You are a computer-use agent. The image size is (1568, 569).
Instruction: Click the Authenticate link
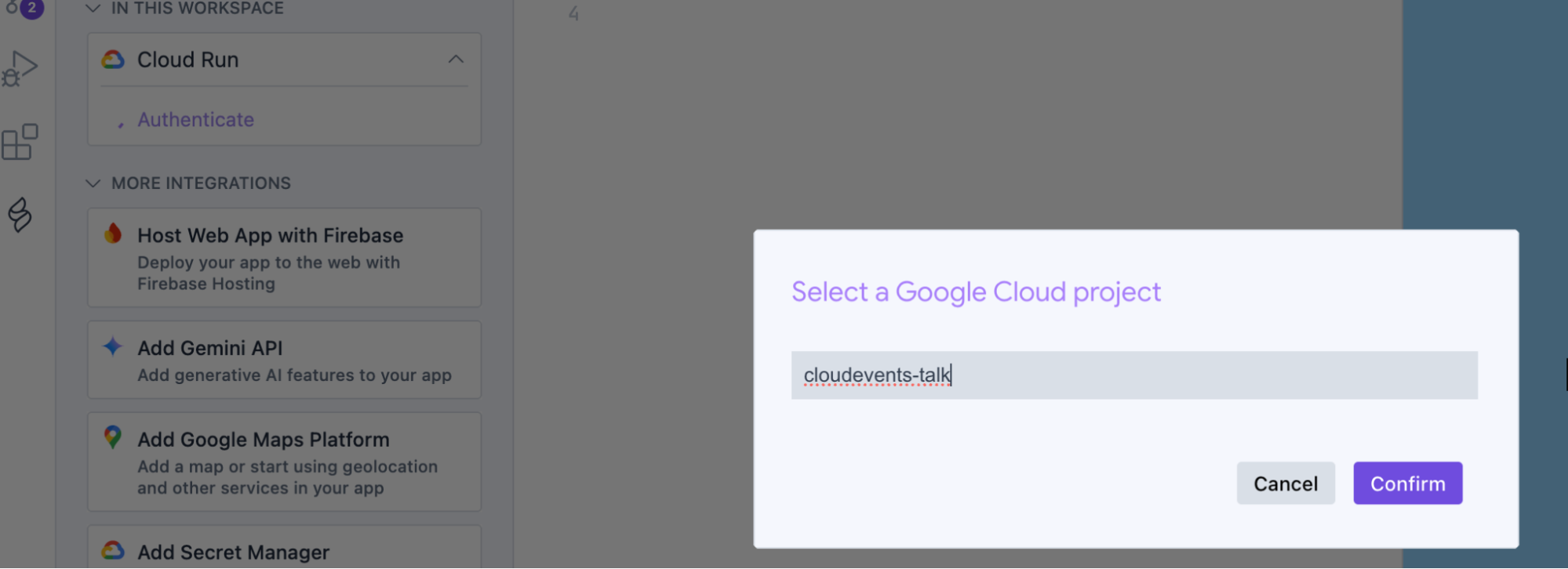[x=195, y=120]
